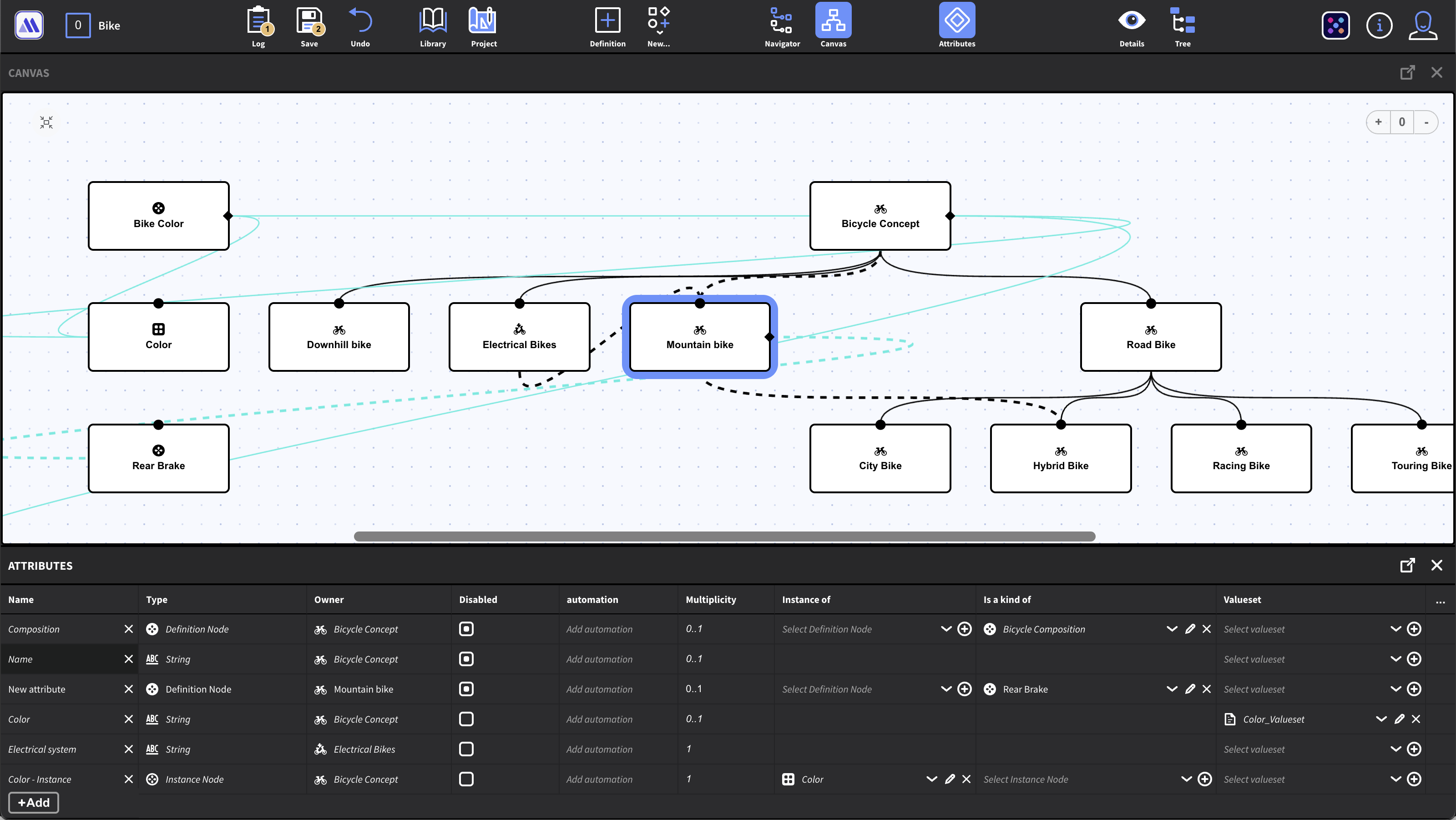Check Disabled box for Color - Instance
Screen dimensions: 1456x820
click(466, 779)
